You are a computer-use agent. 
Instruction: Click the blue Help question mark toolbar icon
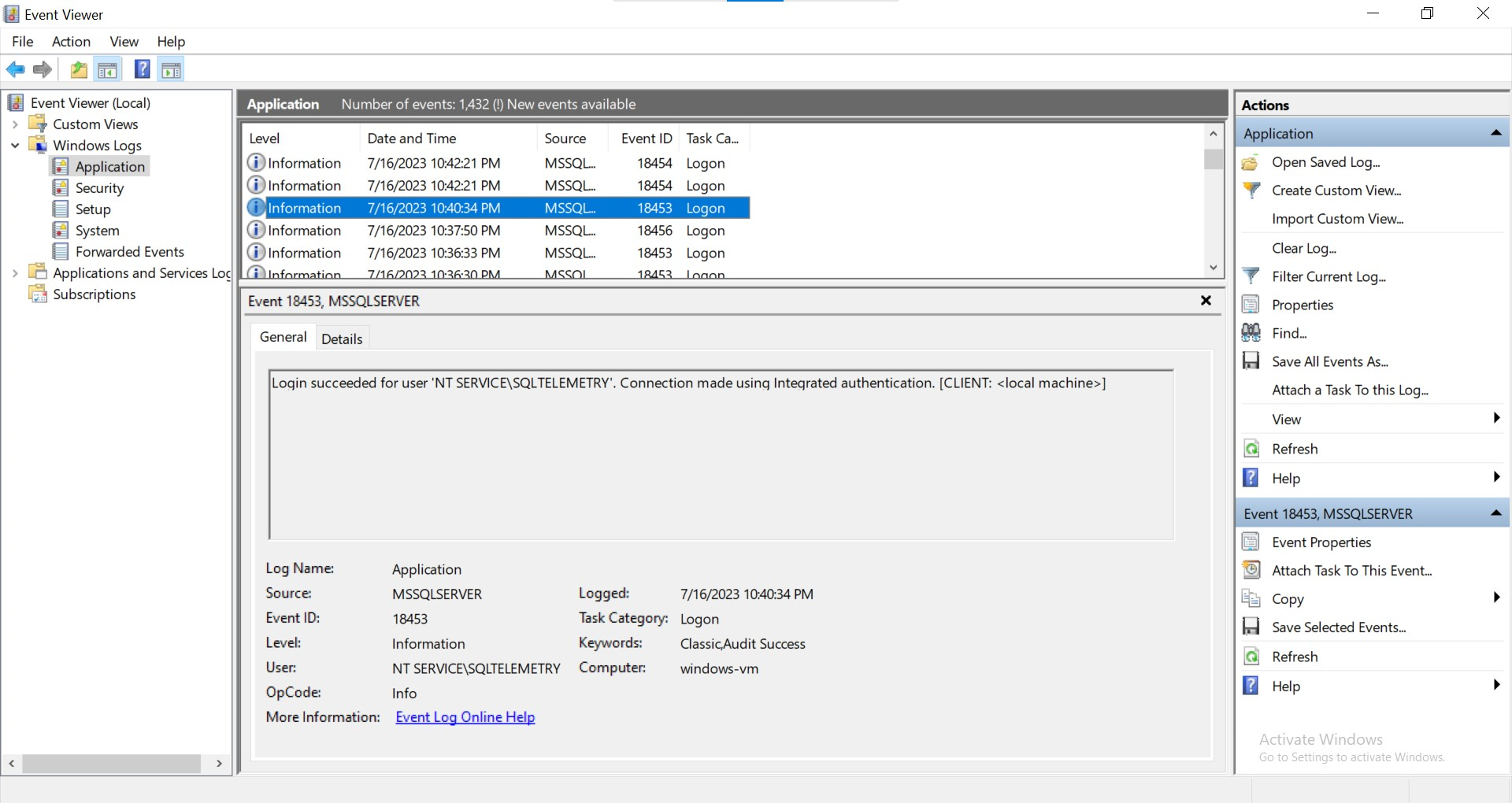click(x=142, y=69)
